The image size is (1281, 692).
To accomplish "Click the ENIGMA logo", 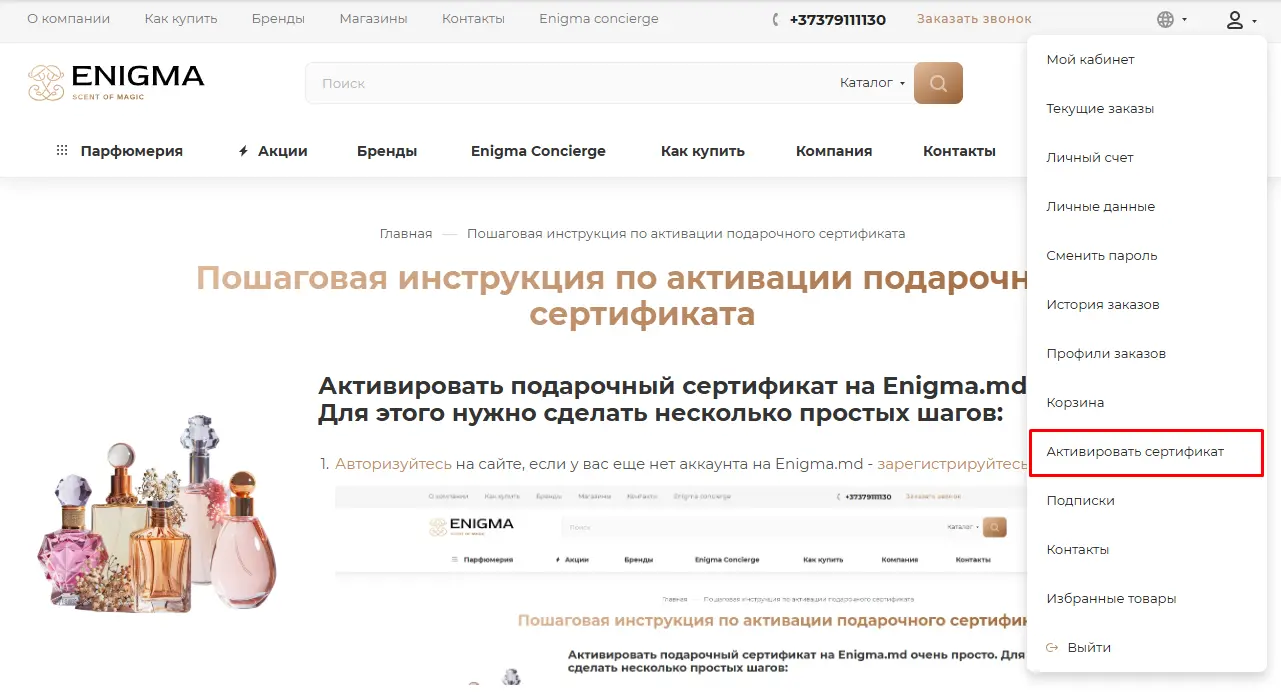I will tap(116, 83).
